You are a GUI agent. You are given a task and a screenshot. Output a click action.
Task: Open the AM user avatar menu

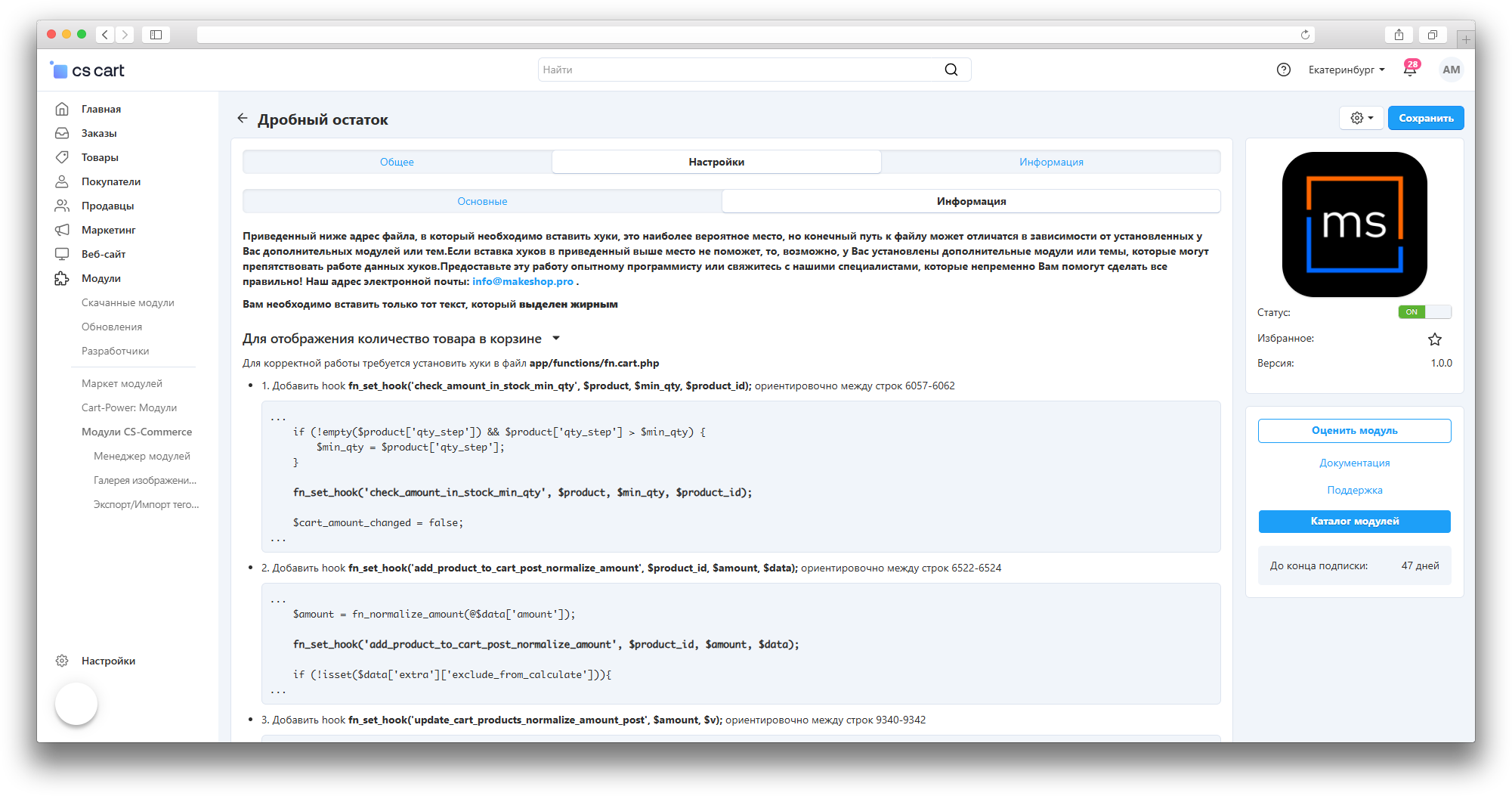[x=1451, y=70]
